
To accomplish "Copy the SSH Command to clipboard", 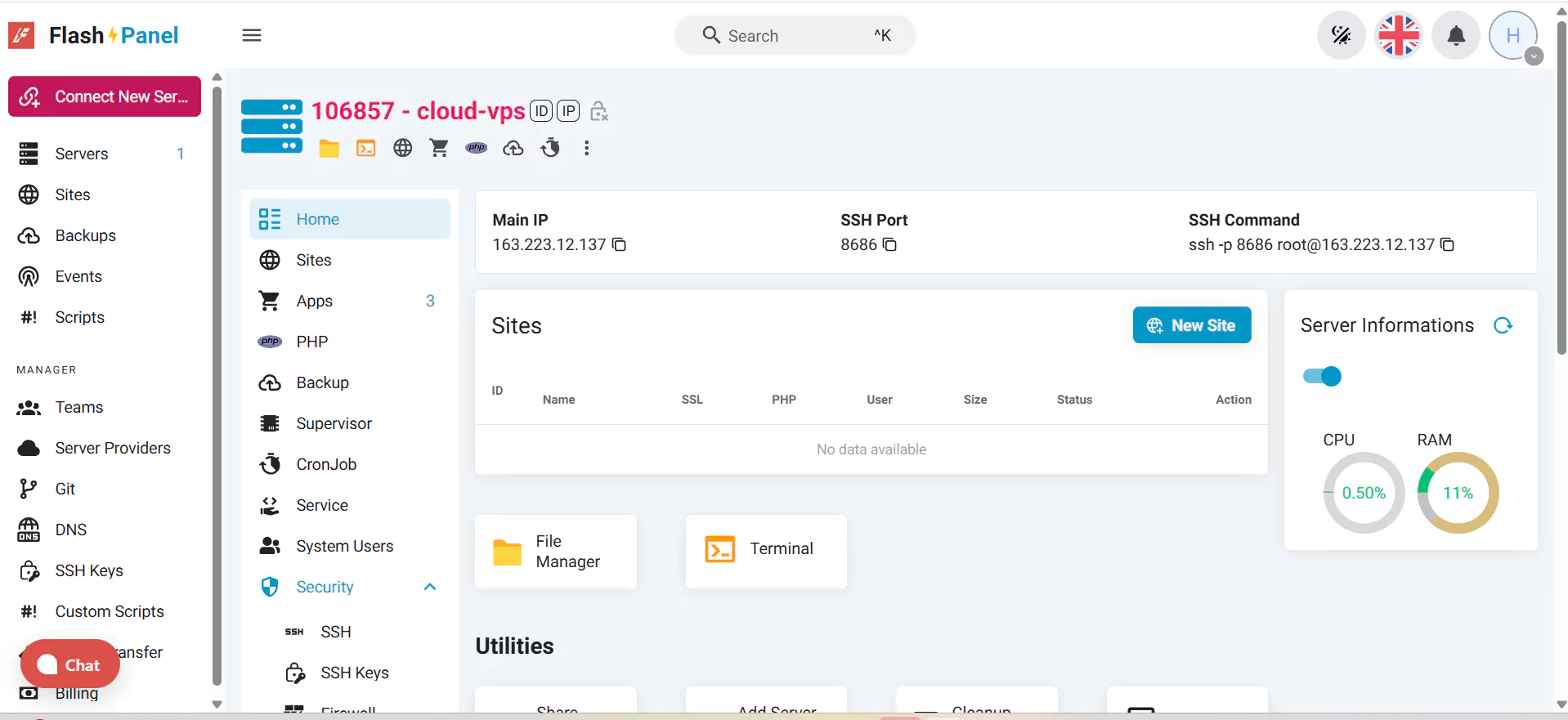I will 1447,244.
